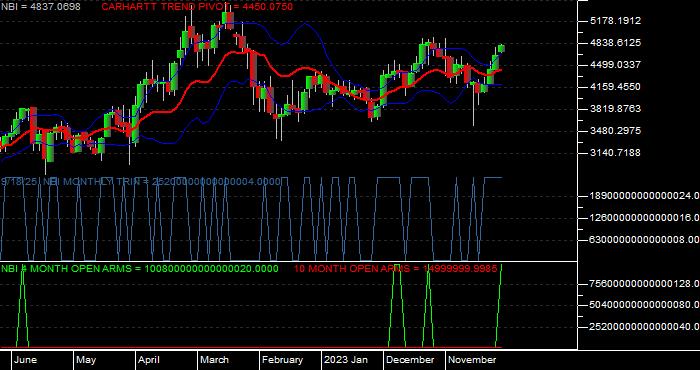Click the 630000000000008.0 TRIN axis value
This screenshot has width=700, height=370.
click(644, 240)
